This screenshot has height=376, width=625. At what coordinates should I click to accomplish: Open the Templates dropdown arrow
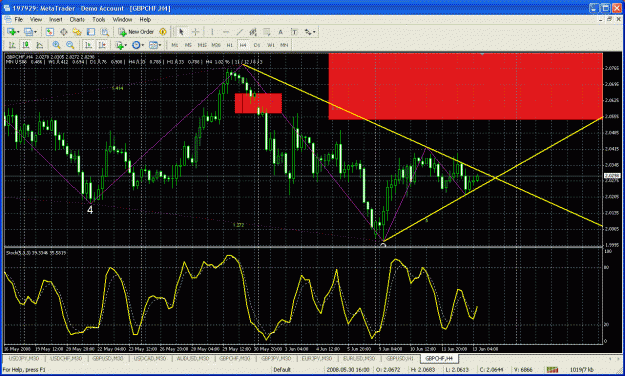click(160, 45)
